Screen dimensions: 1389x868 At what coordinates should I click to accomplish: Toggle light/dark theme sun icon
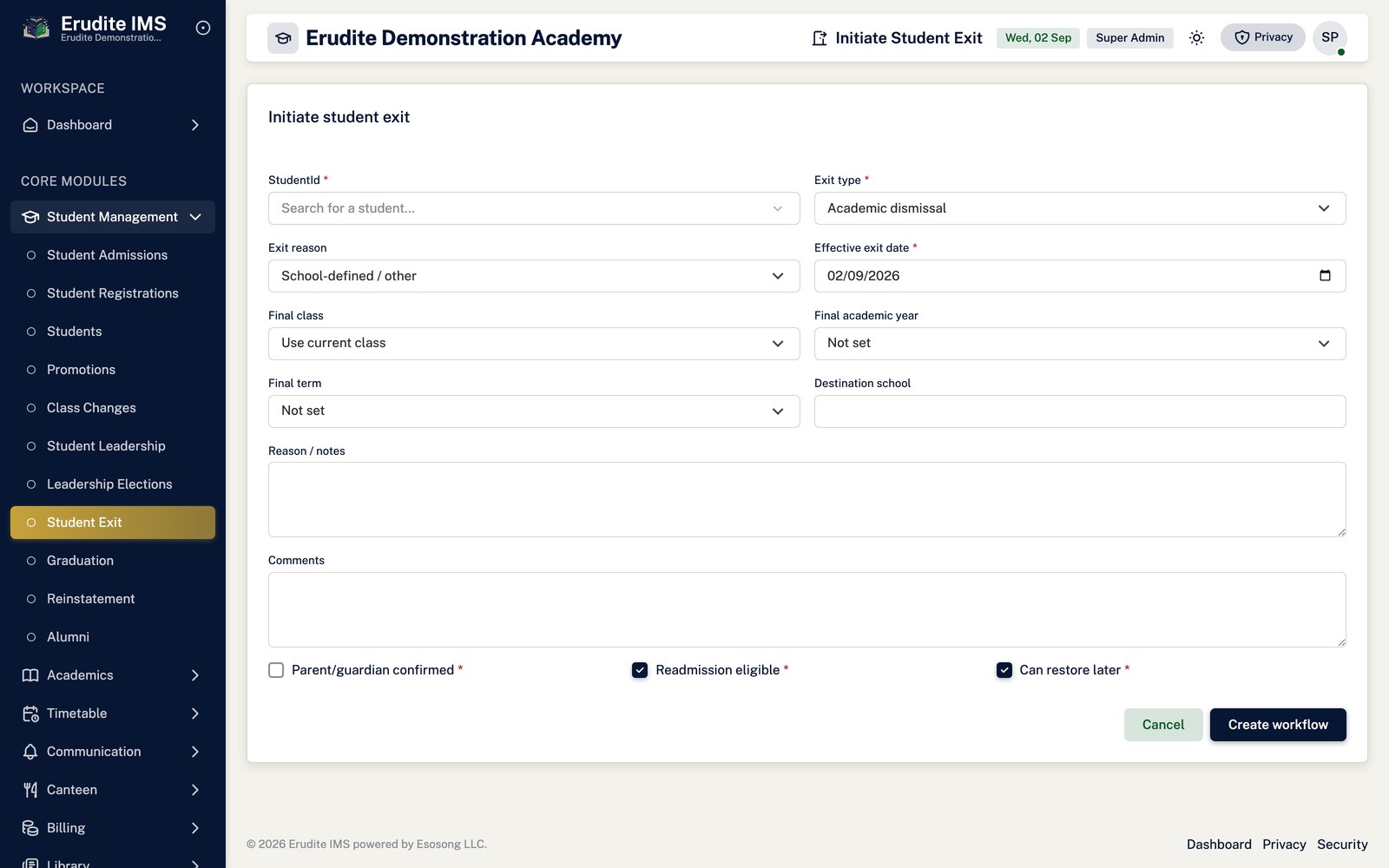coord(1196,37)
